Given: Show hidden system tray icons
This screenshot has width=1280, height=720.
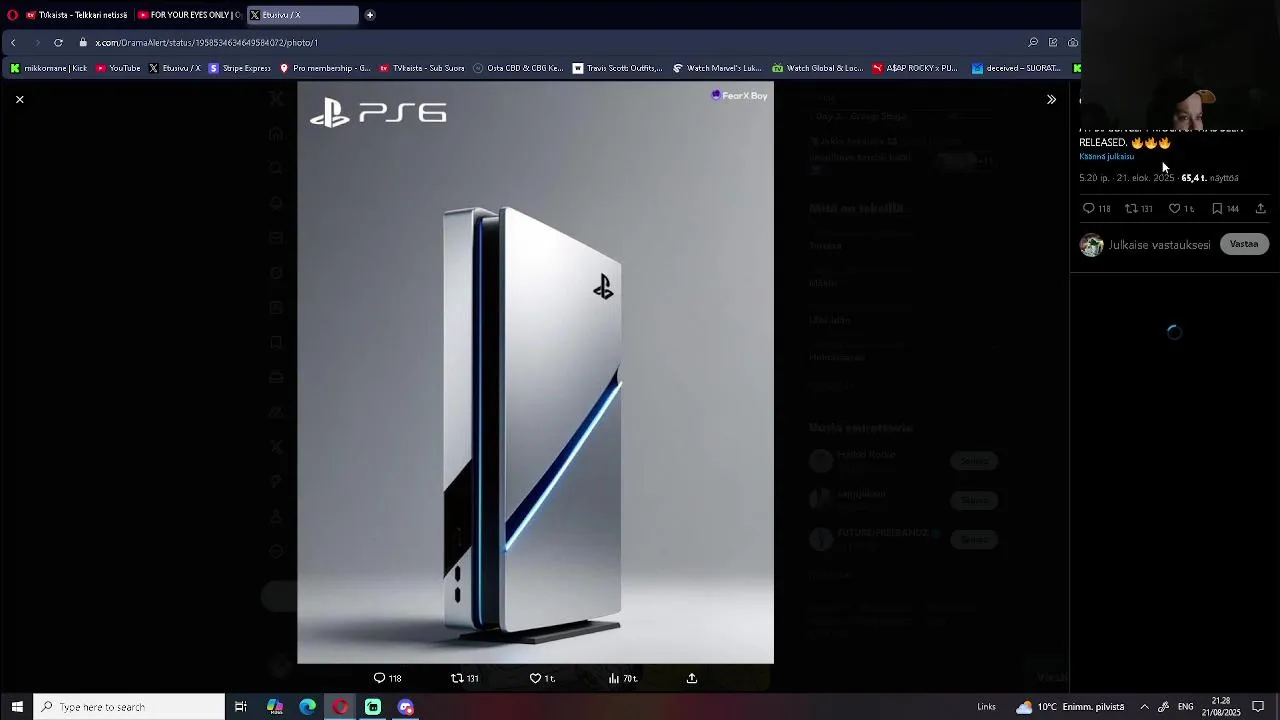Looking at the screenshot, I should (1144, 707).
